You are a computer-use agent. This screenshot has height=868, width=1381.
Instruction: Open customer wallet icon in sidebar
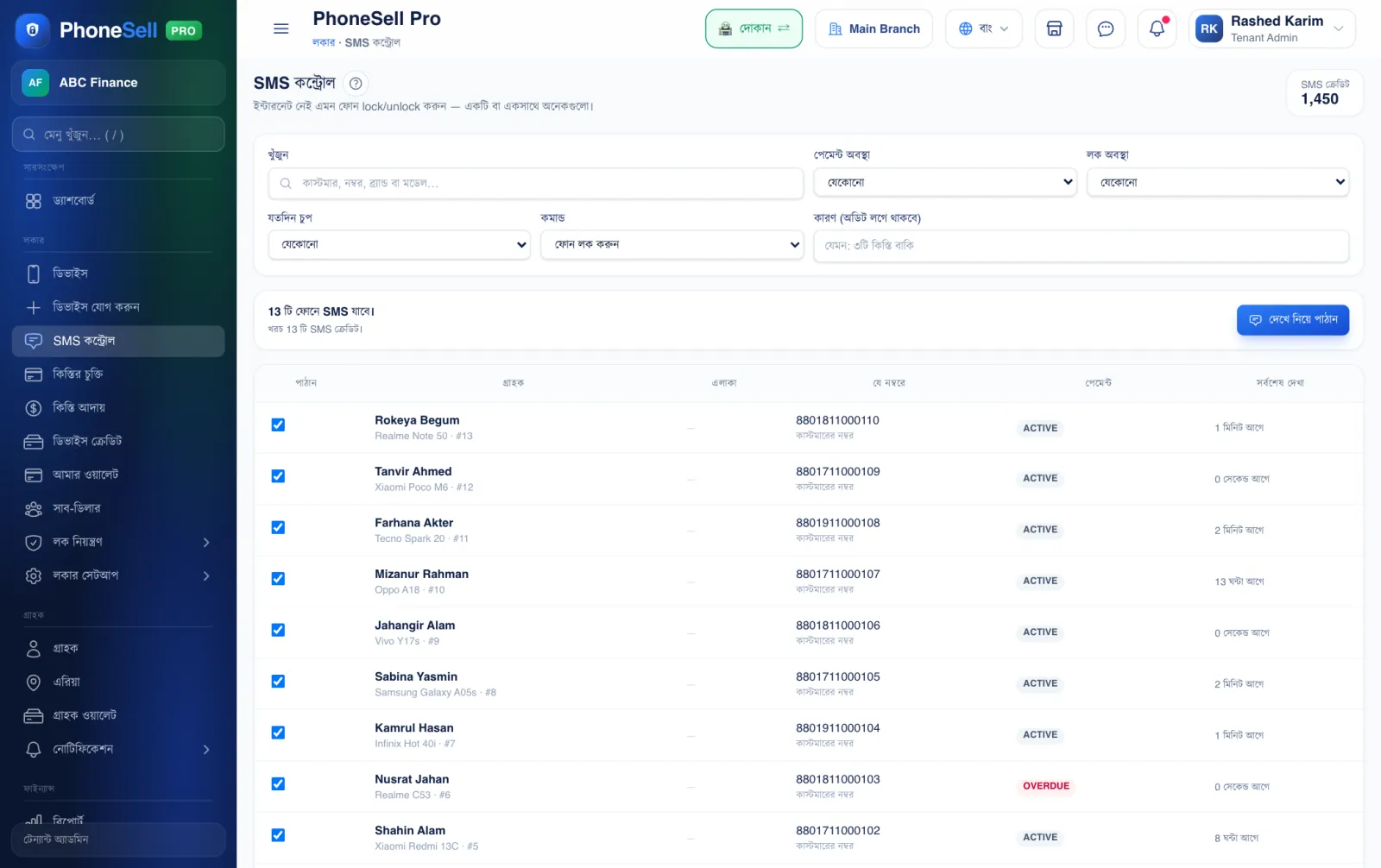click(x=34, y=716)
